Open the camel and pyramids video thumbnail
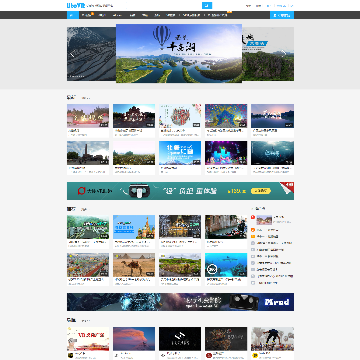The image size is (360, 360). (134, 265)
